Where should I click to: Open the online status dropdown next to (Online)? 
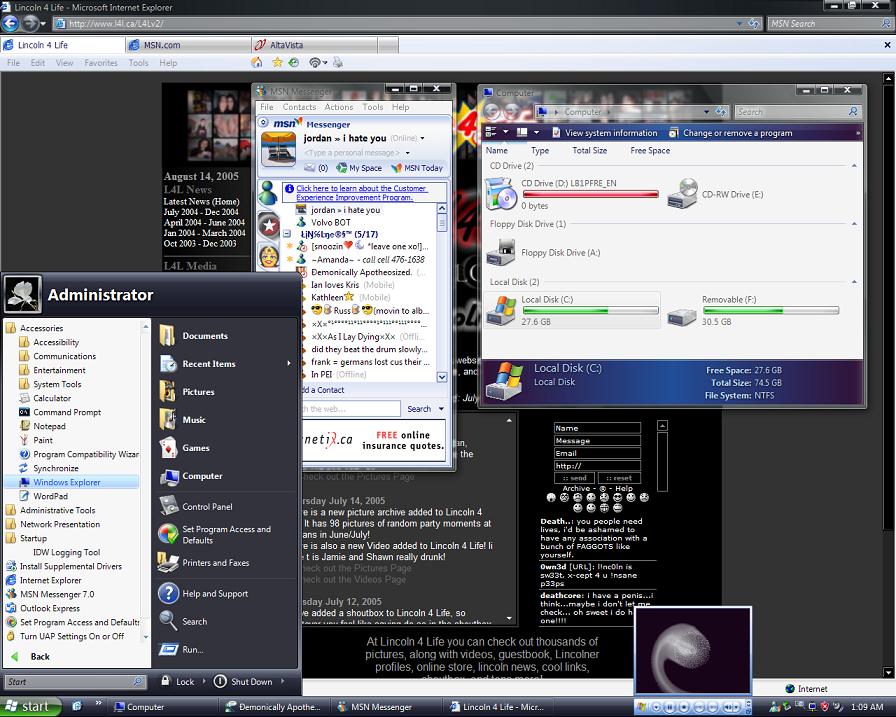[423, 138]
